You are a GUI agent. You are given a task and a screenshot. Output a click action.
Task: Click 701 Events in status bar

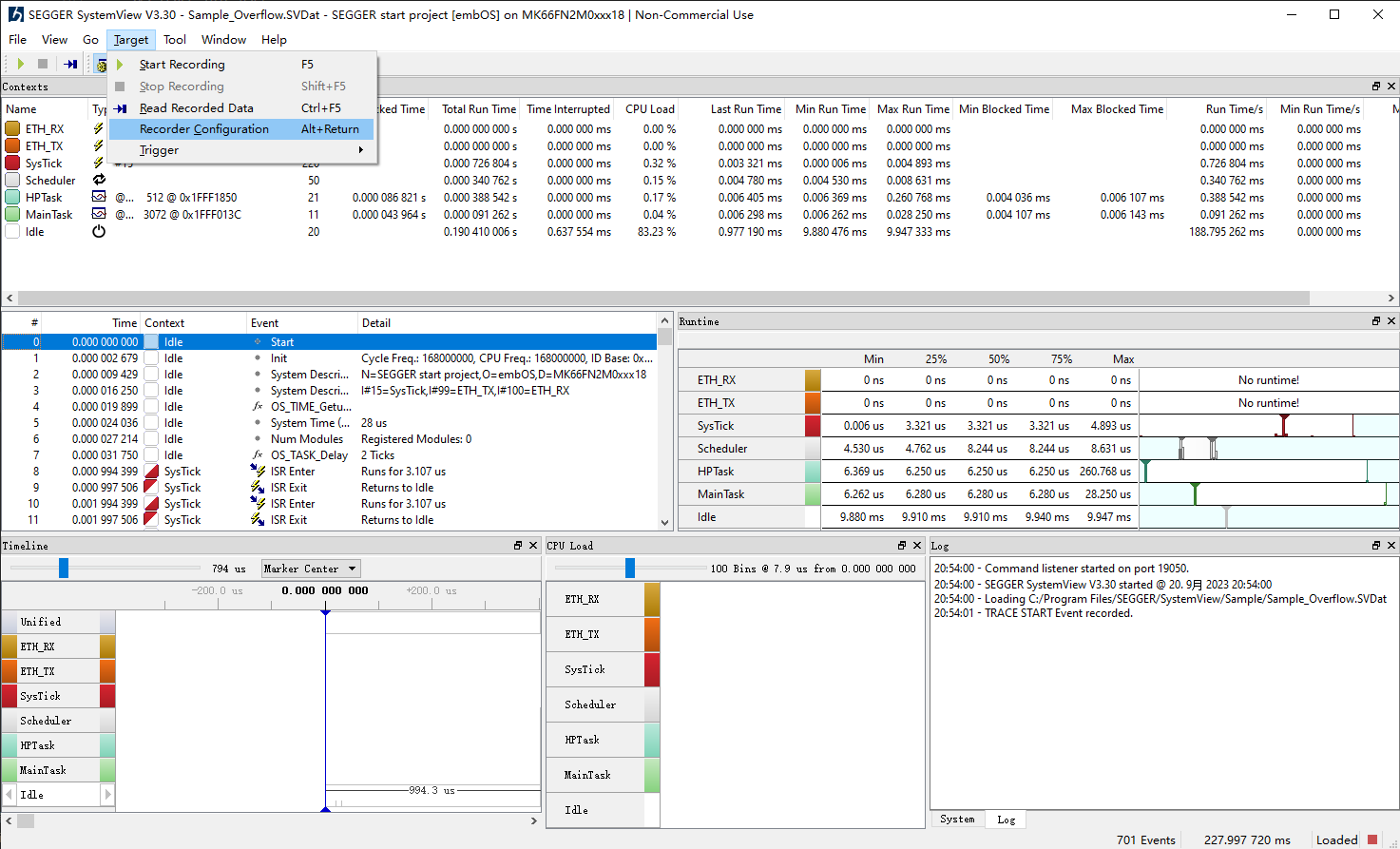point(1145,839)
